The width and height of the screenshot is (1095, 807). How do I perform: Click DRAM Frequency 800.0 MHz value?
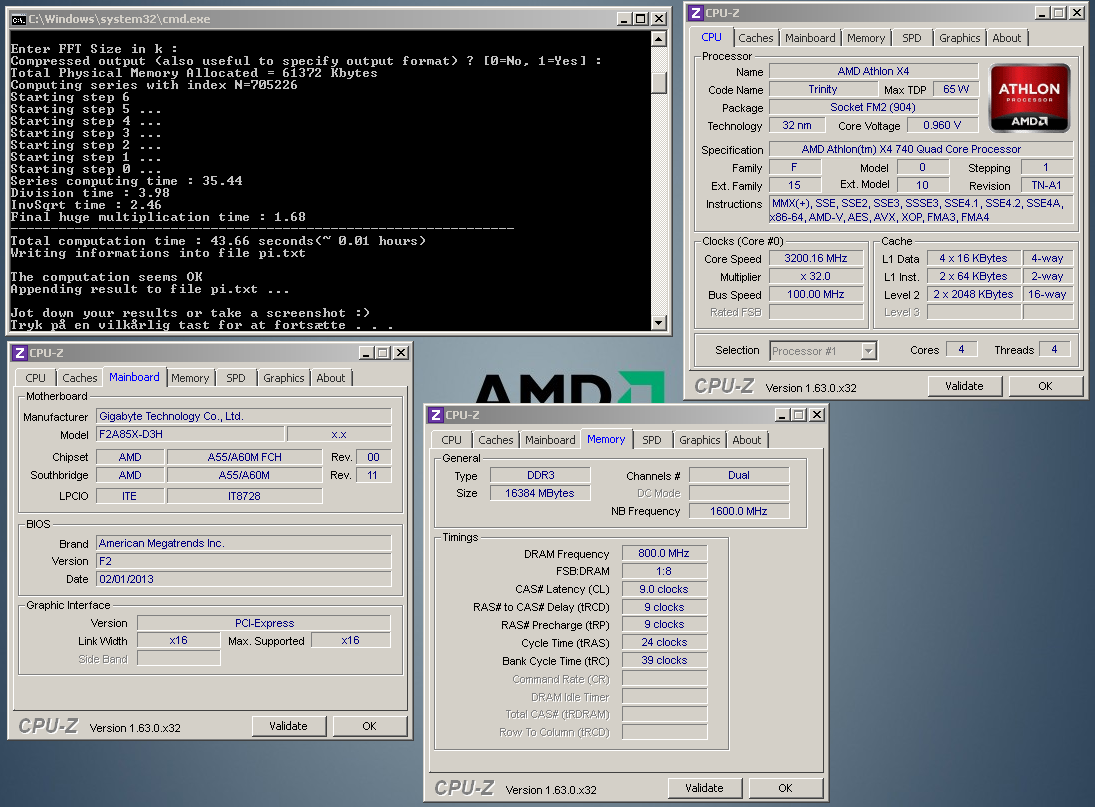(x=664, y=553)
